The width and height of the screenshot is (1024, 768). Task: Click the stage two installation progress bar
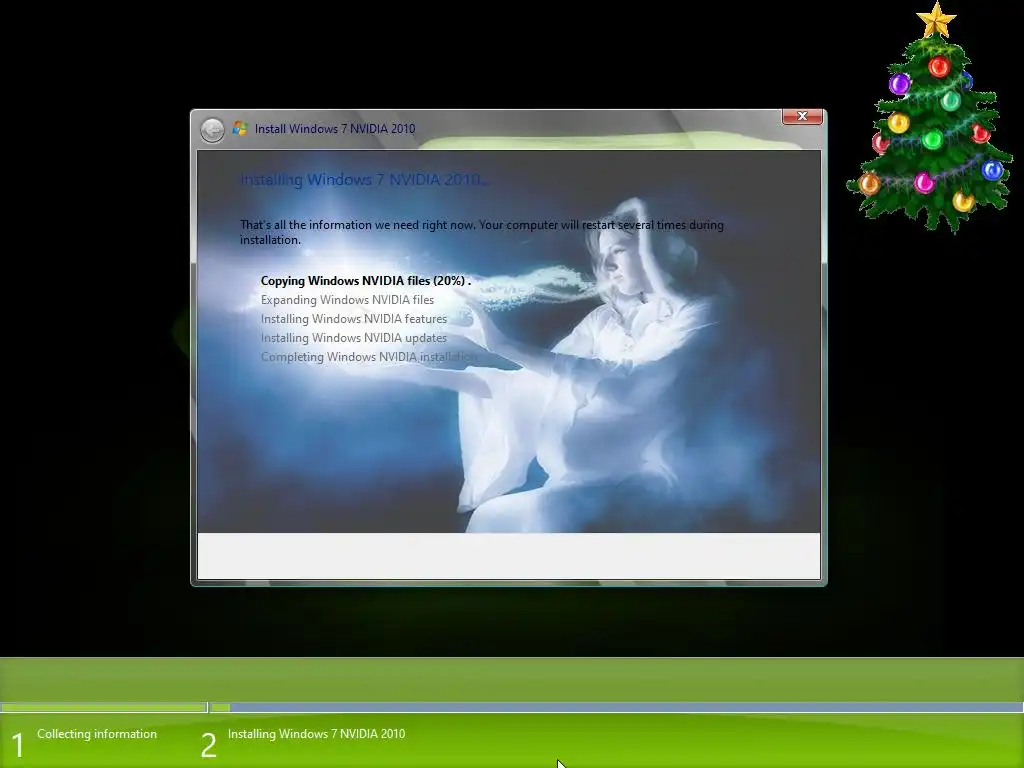tap(616, 707)
